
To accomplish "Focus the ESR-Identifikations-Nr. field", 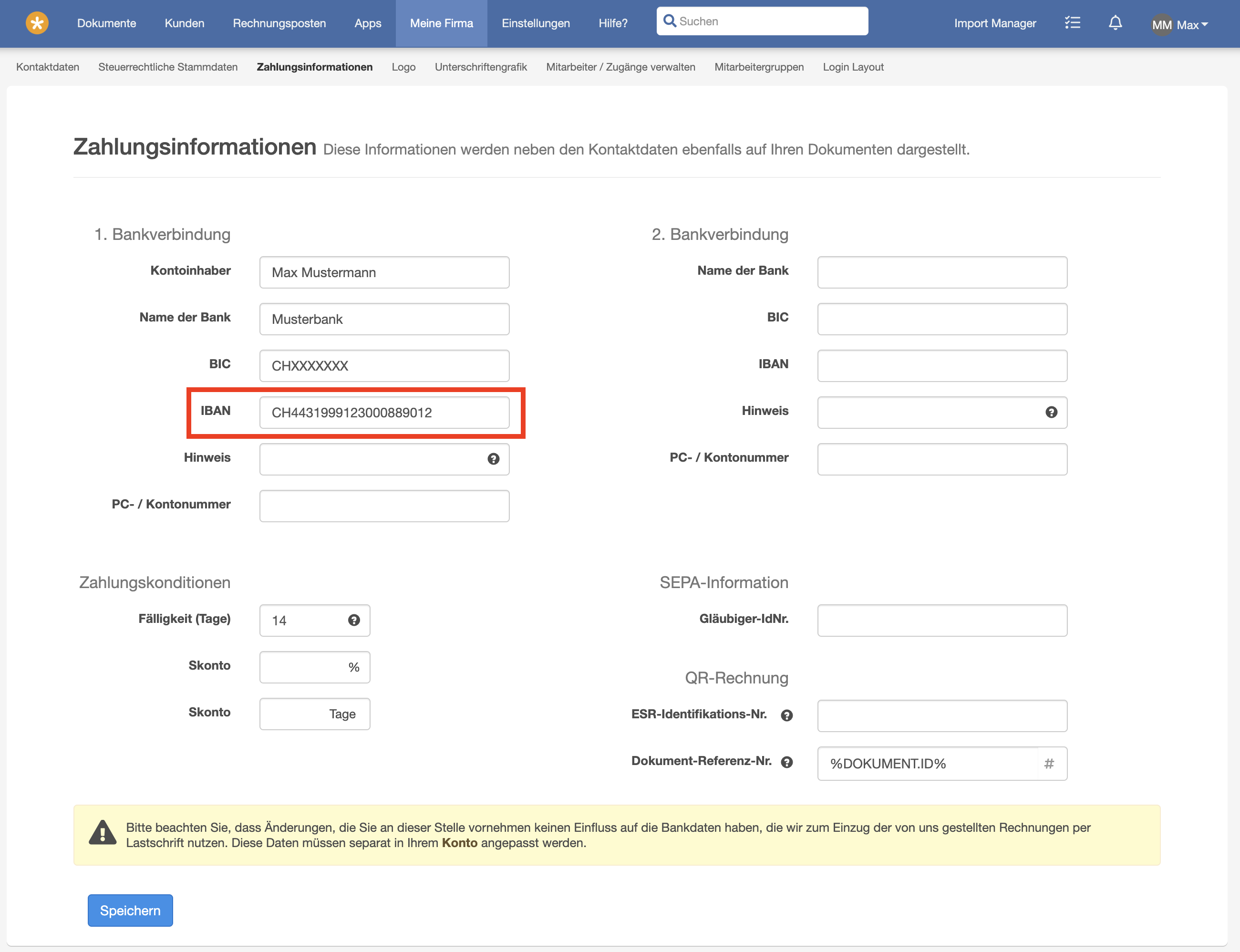I will (x=942, y=716).
